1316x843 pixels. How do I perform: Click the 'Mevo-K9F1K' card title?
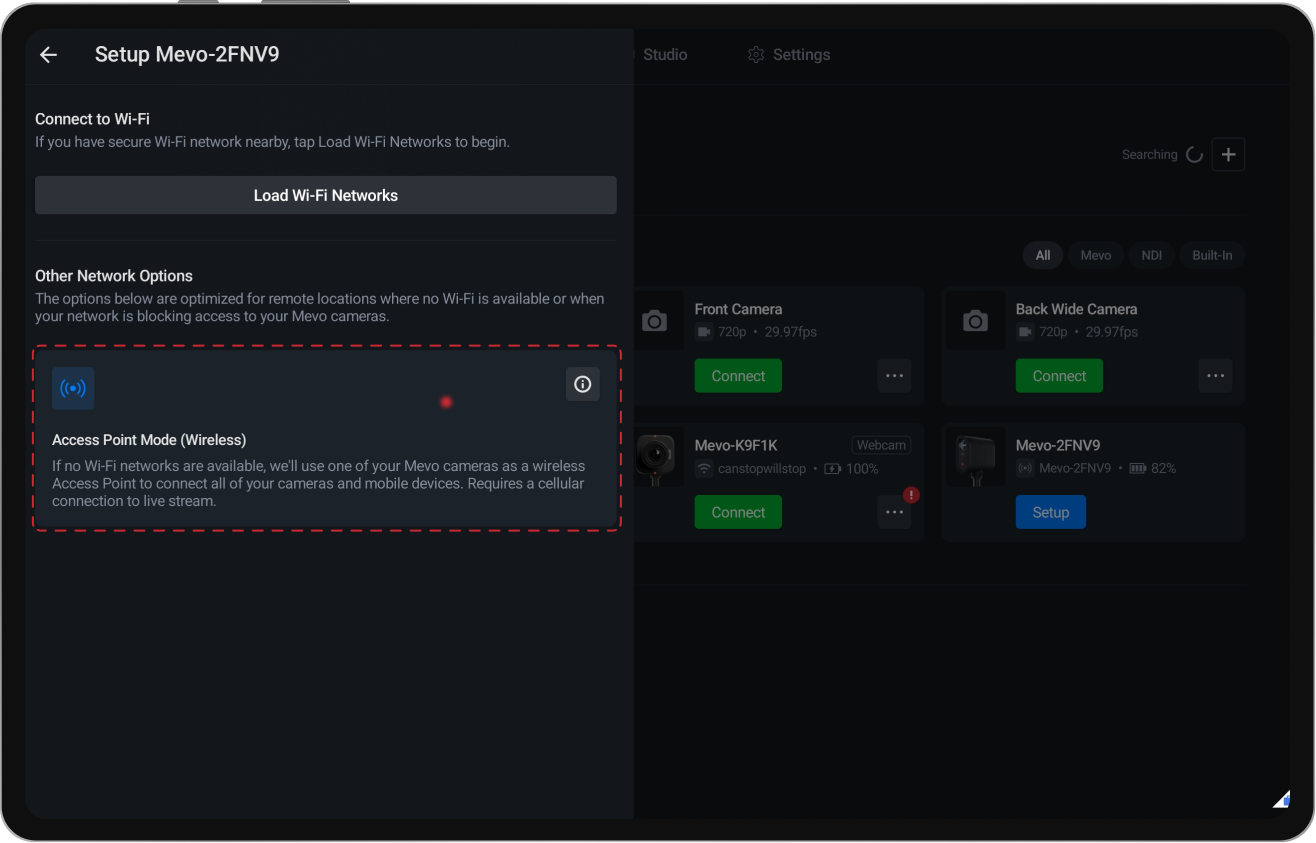point(736,445)
